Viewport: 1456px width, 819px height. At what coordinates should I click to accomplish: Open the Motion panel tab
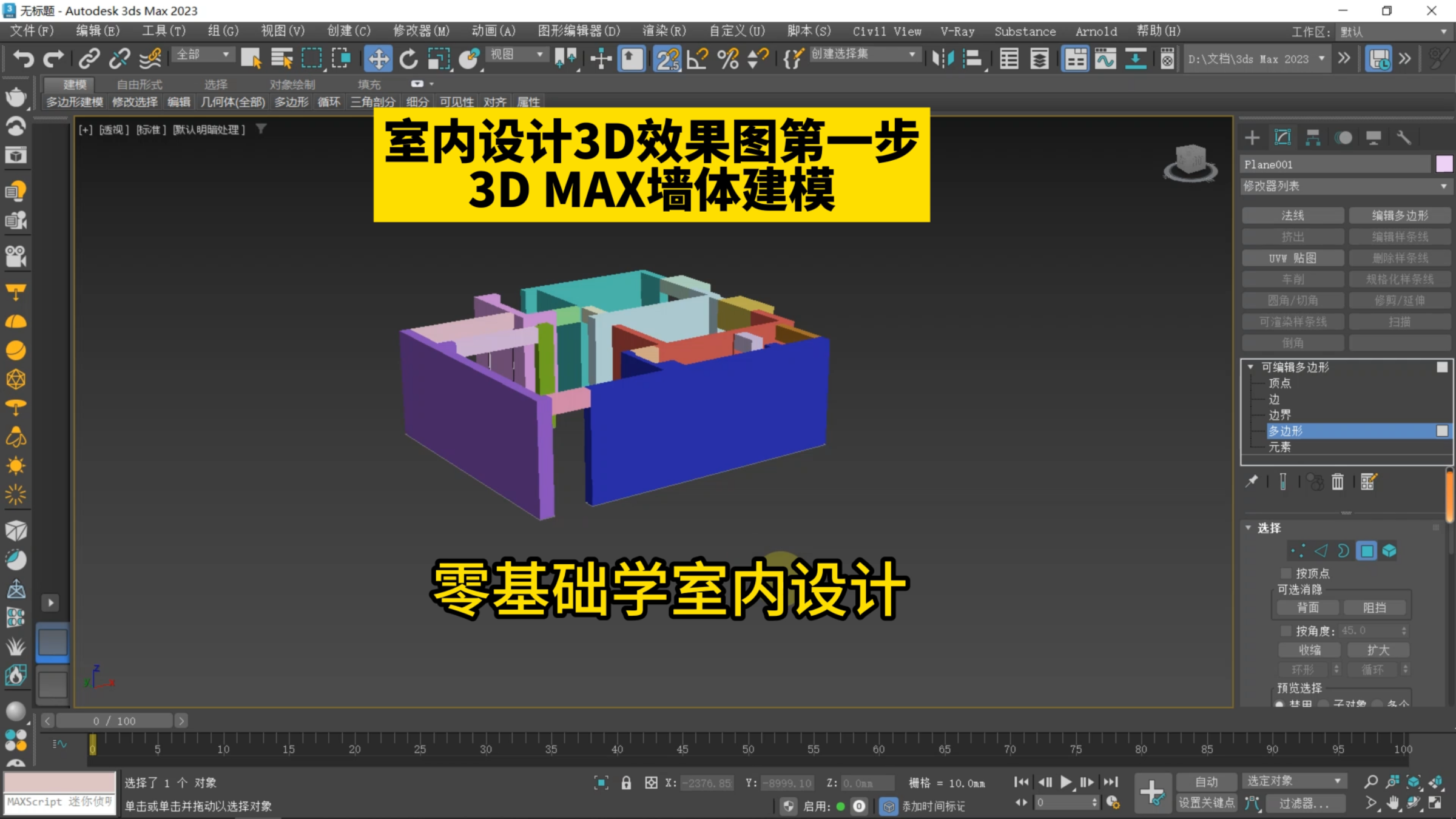click(x=1343, y=138)
